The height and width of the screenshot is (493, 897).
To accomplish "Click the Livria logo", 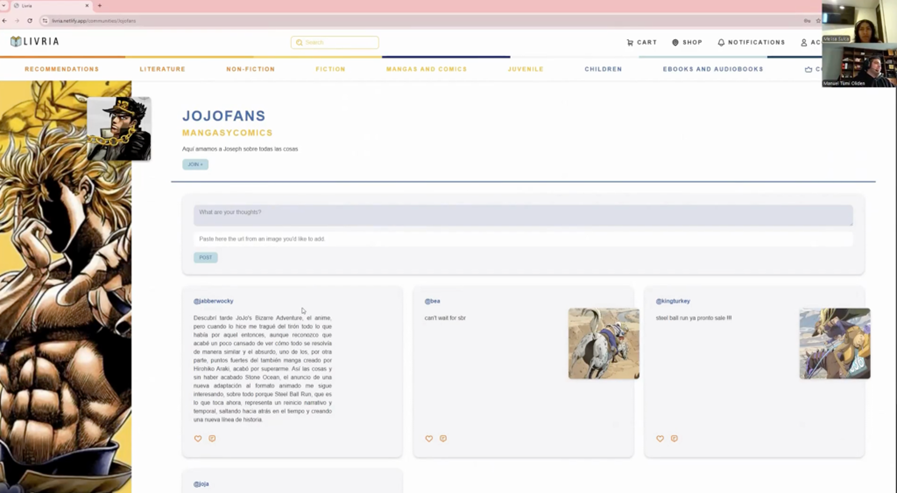I will click(x=34, y=41).
